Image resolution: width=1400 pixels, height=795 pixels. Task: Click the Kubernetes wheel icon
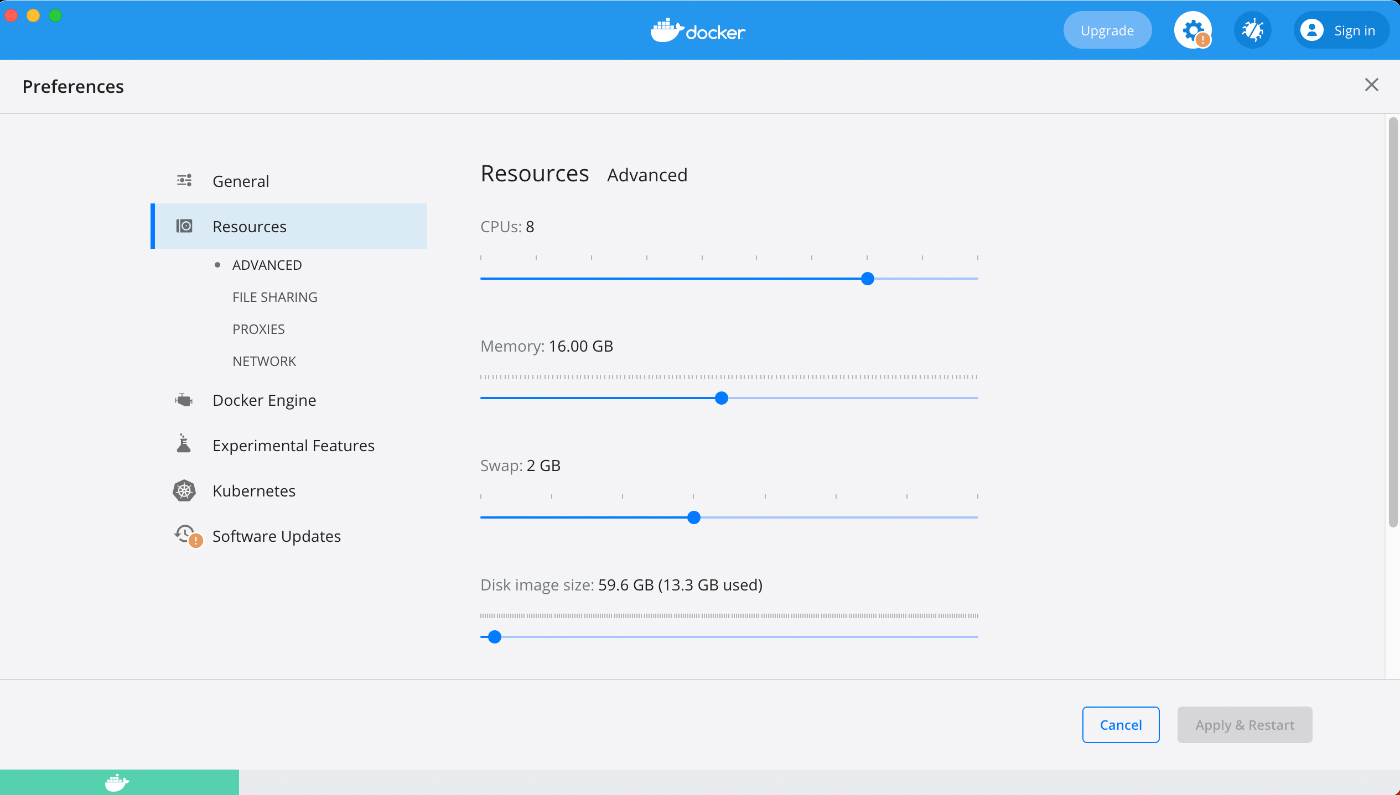(184, 491)
